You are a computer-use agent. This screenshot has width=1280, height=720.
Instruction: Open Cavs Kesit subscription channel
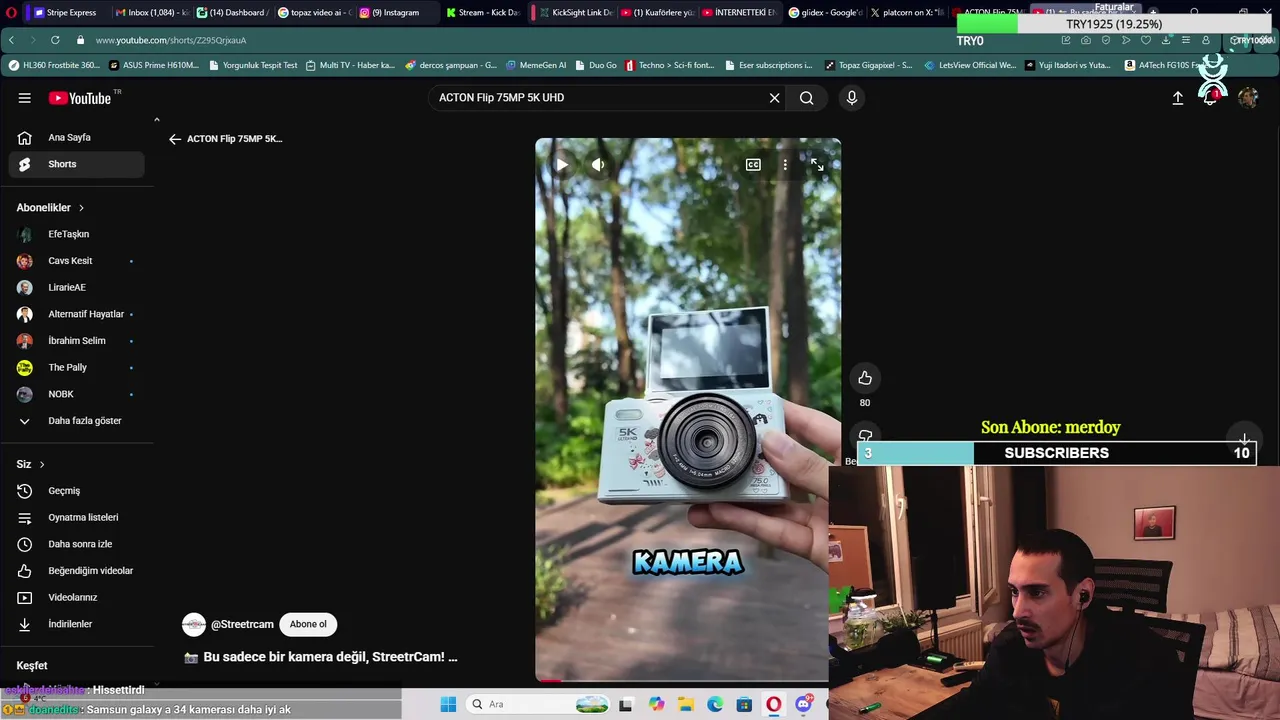[x=77, y=261]
